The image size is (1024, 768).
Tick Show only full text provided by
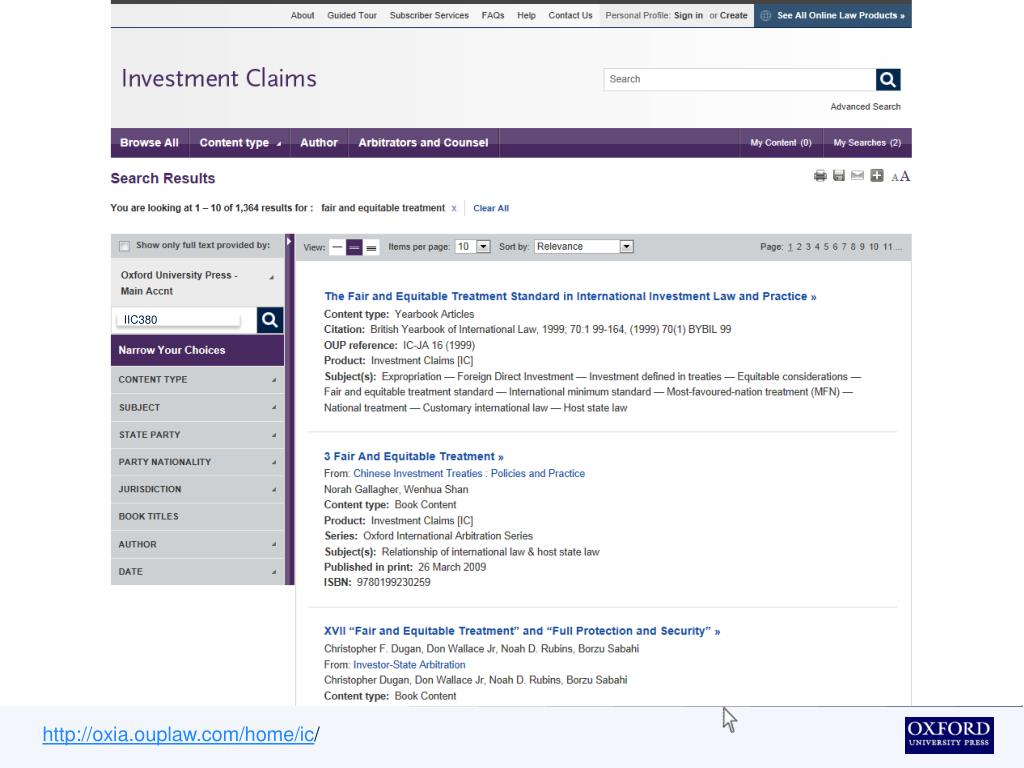[124, 246]
